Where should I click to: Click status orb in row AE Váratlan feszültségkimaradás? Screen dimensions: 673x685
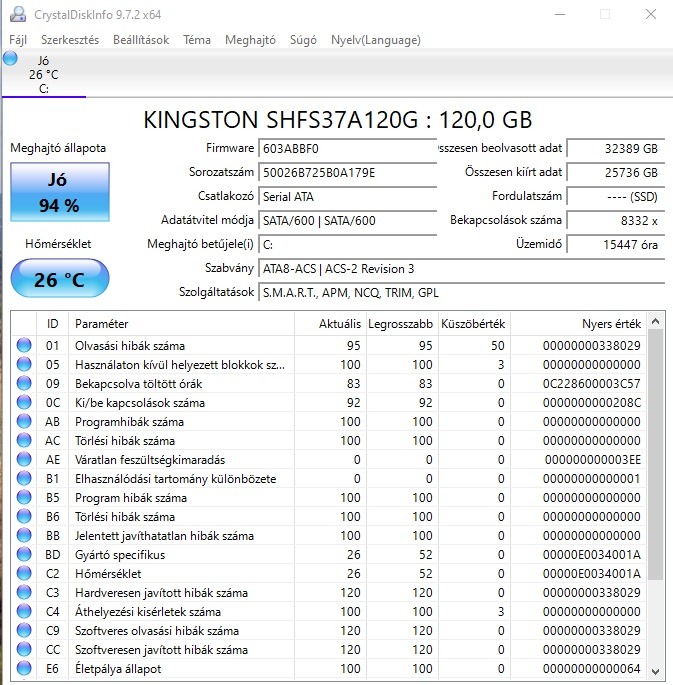[24, 459]
